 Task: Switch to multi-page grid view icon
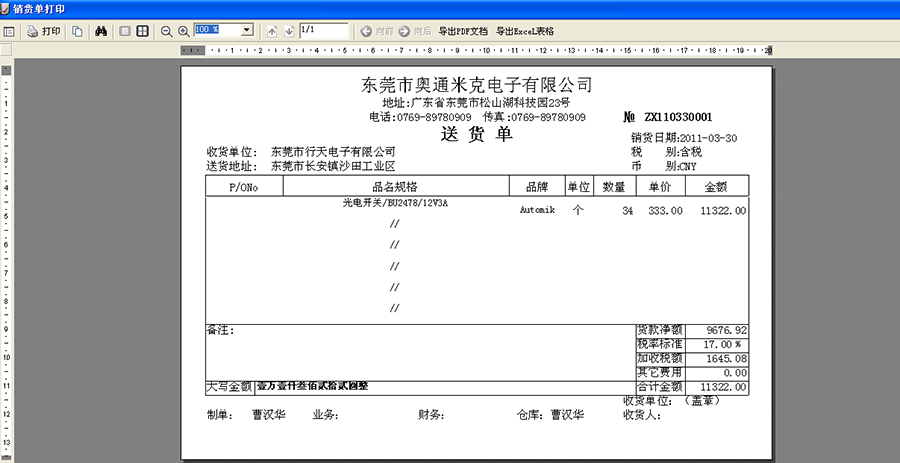pos(142,32)
